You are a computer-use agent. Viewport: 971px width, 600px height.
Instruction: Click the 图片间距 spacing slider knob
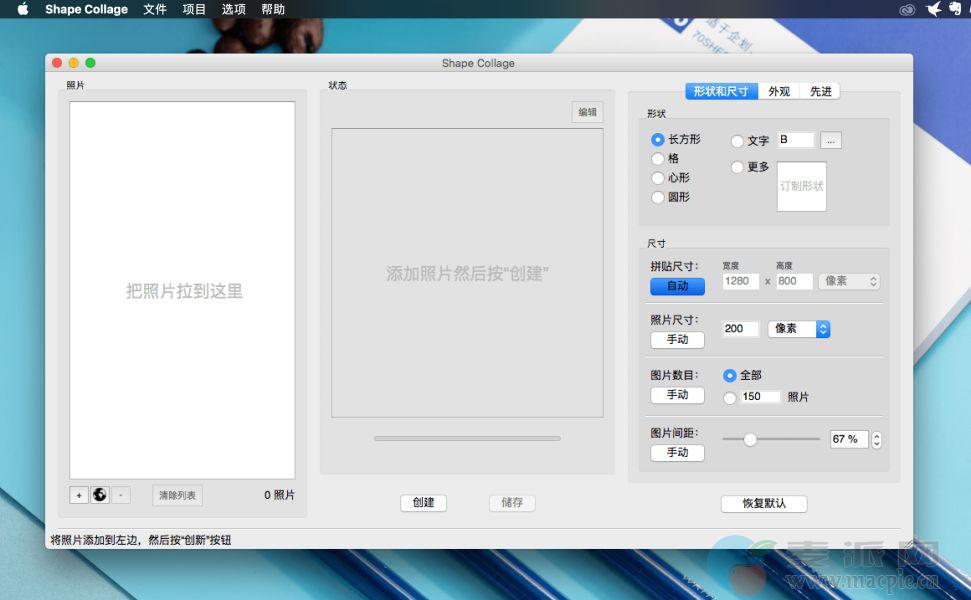tap(750, 439)
